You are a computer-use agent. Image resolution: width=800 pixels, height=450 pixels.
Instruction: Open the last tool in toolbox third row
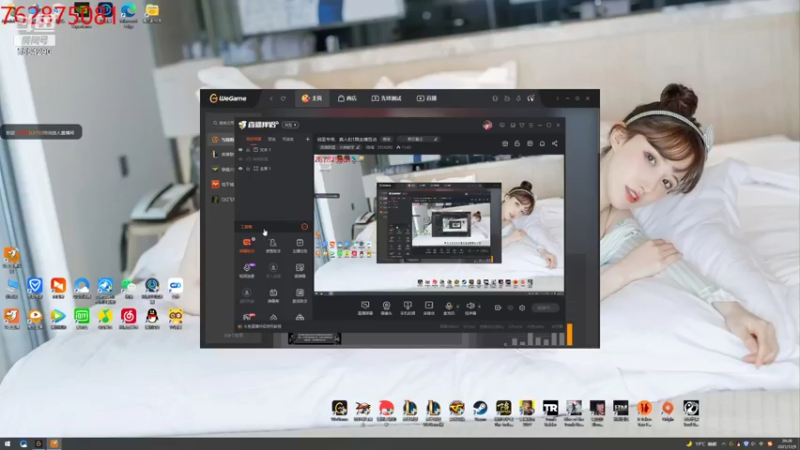[x=299, y=295]
